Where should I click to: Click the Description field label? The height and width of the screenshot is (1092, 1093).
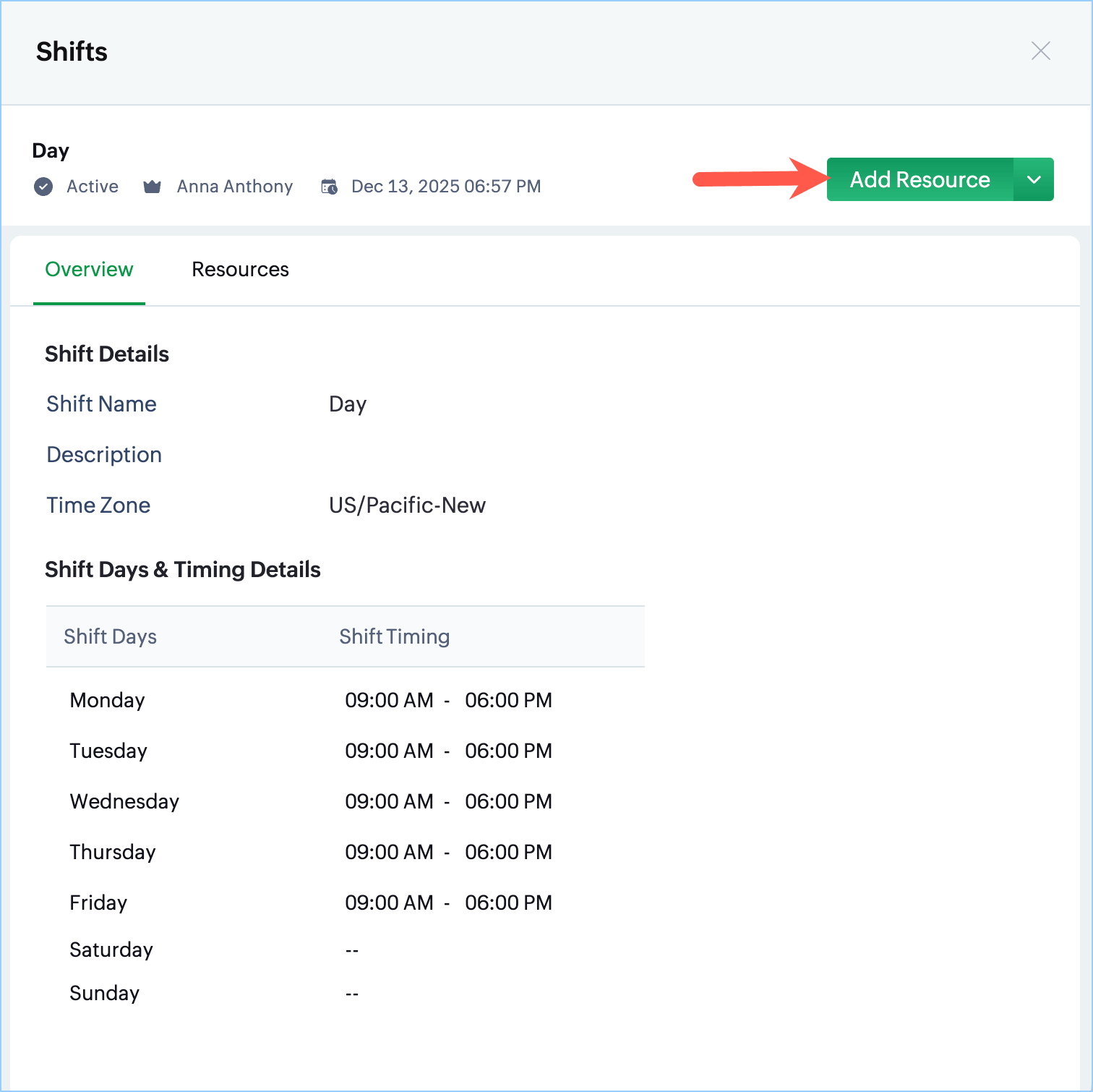pos(104,454)
